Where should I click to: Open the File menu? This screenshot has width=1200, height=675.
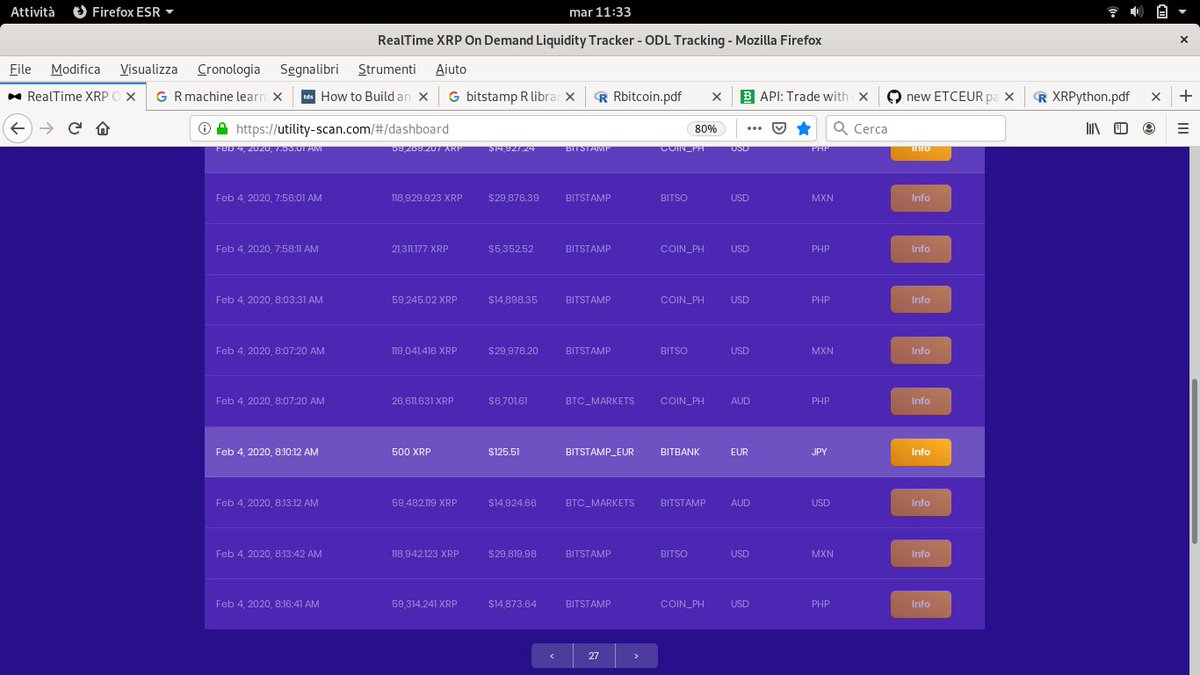pyautogui.click(x=20, y=69)
